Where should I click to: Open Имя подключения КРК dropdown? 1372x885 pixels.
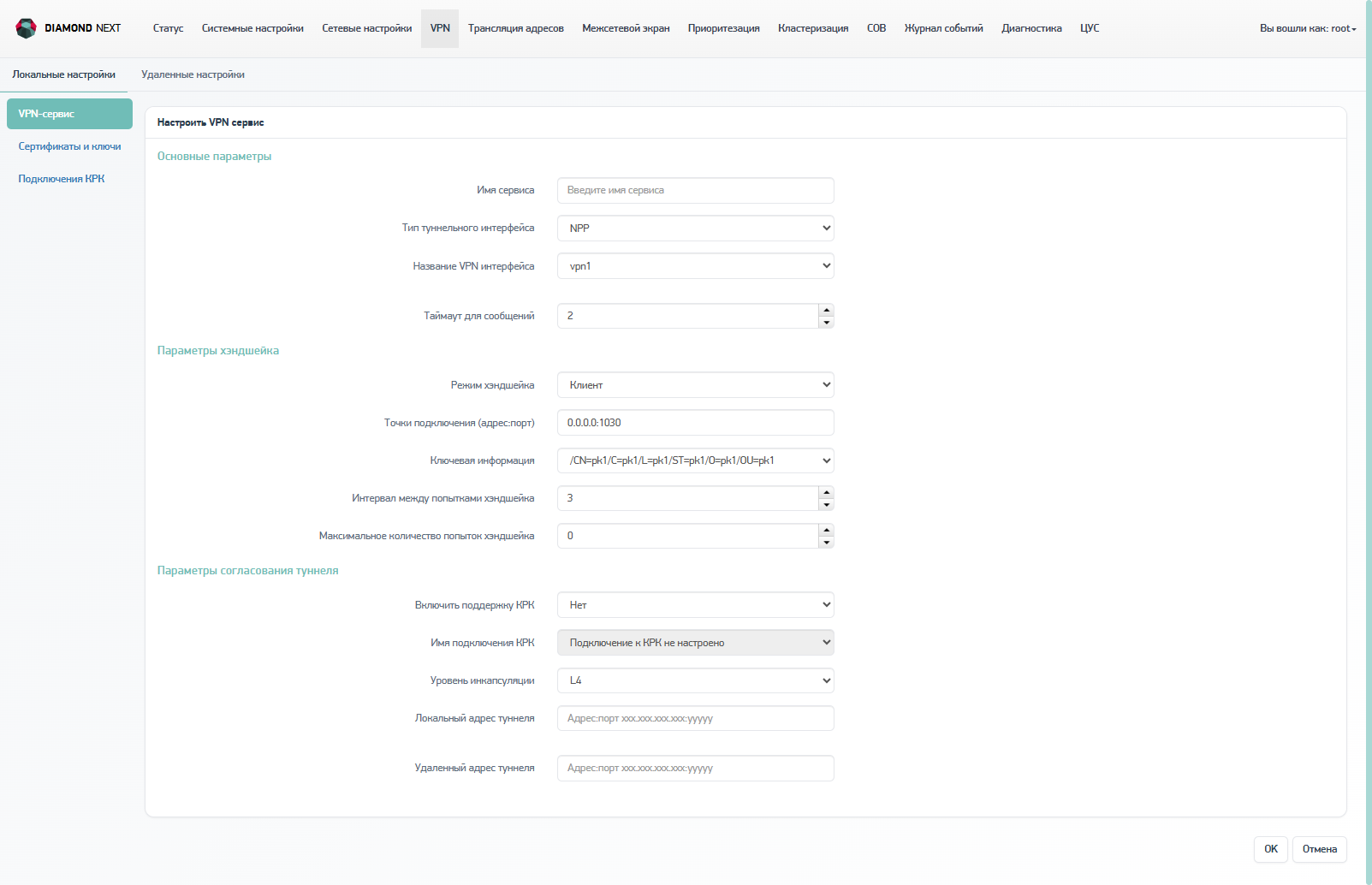(x=695, y=642)
